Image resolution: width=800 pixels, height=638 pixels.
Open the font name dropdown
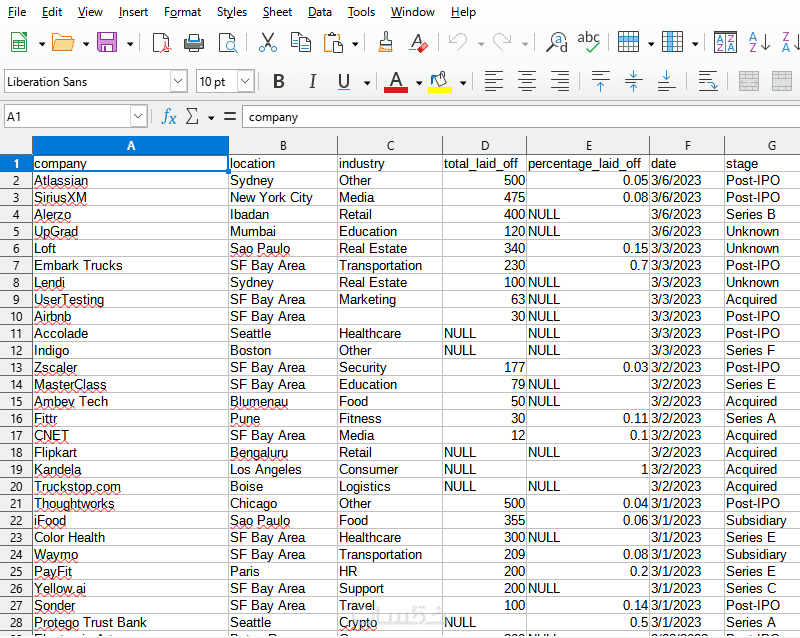point(178,81)
